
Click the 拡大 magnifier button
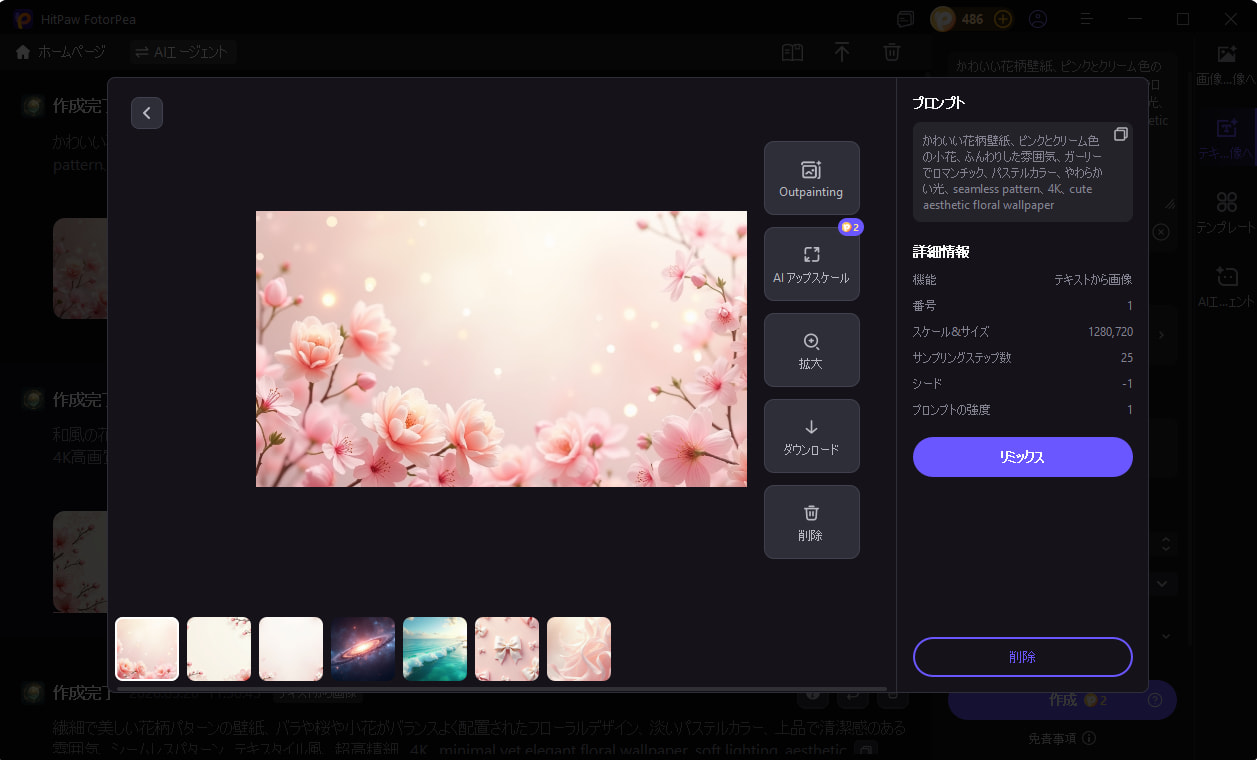(811, 350)
